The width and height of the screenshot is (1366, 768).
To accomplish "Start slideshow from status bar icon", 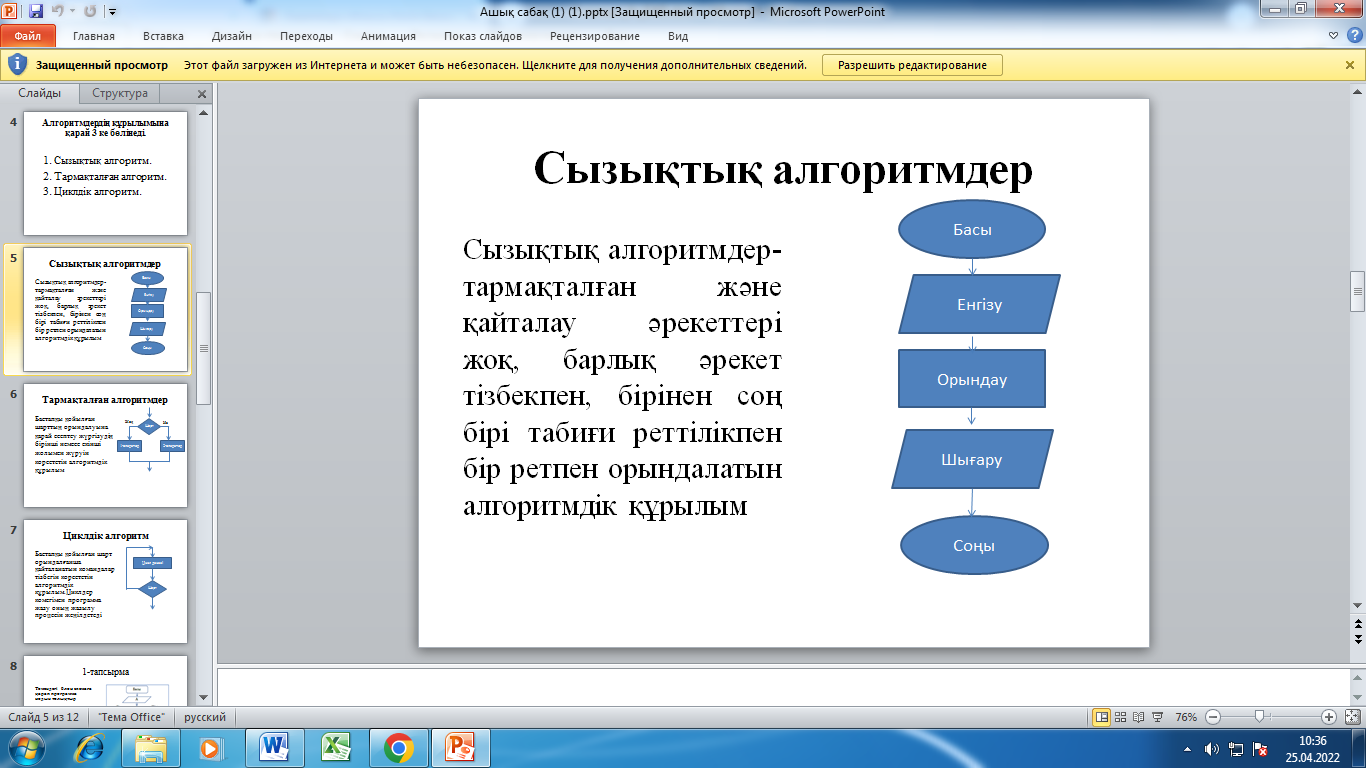I will pos(1157,717).
